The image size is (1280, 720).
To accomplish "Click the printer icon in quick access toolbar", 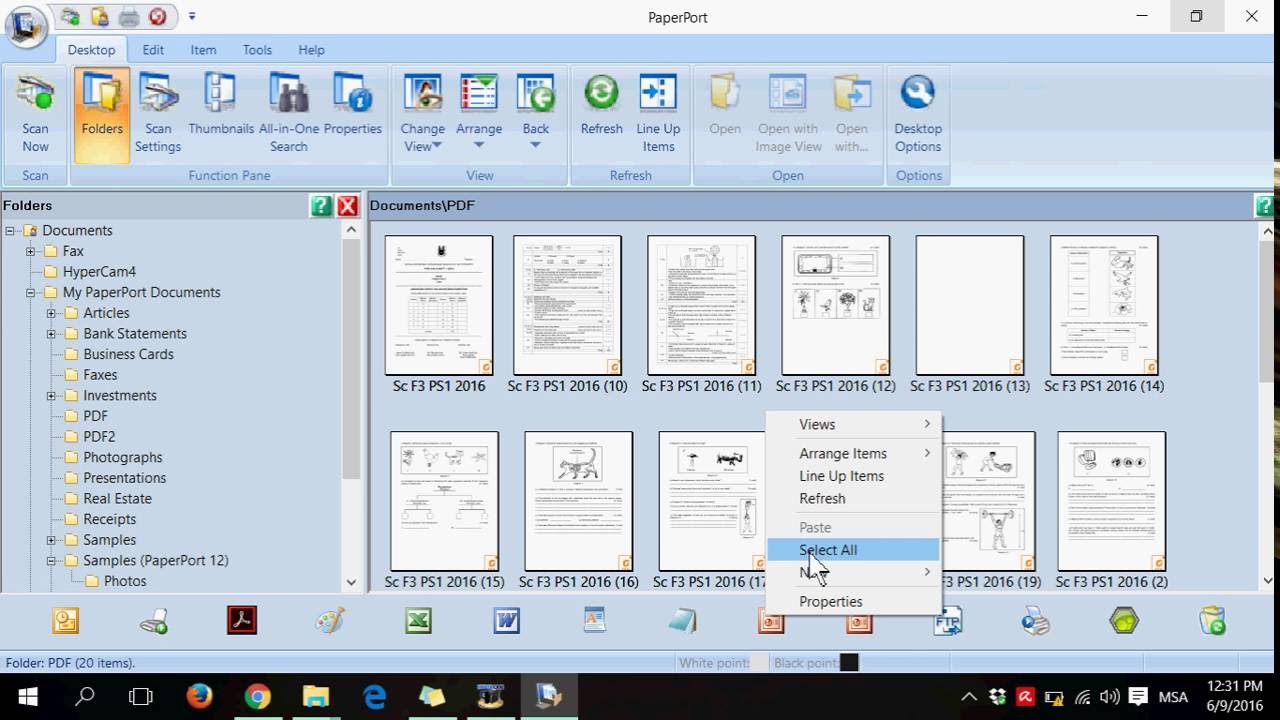I will [x=129, y=16].
